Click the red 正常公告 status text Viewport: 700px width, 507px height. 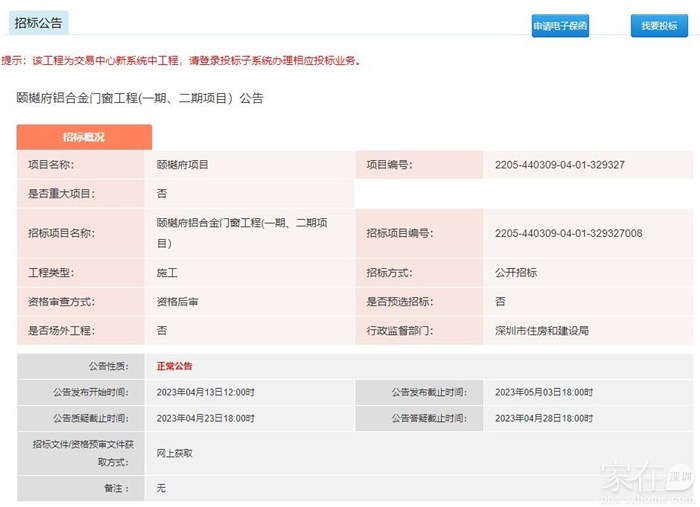tap(174, 367)
